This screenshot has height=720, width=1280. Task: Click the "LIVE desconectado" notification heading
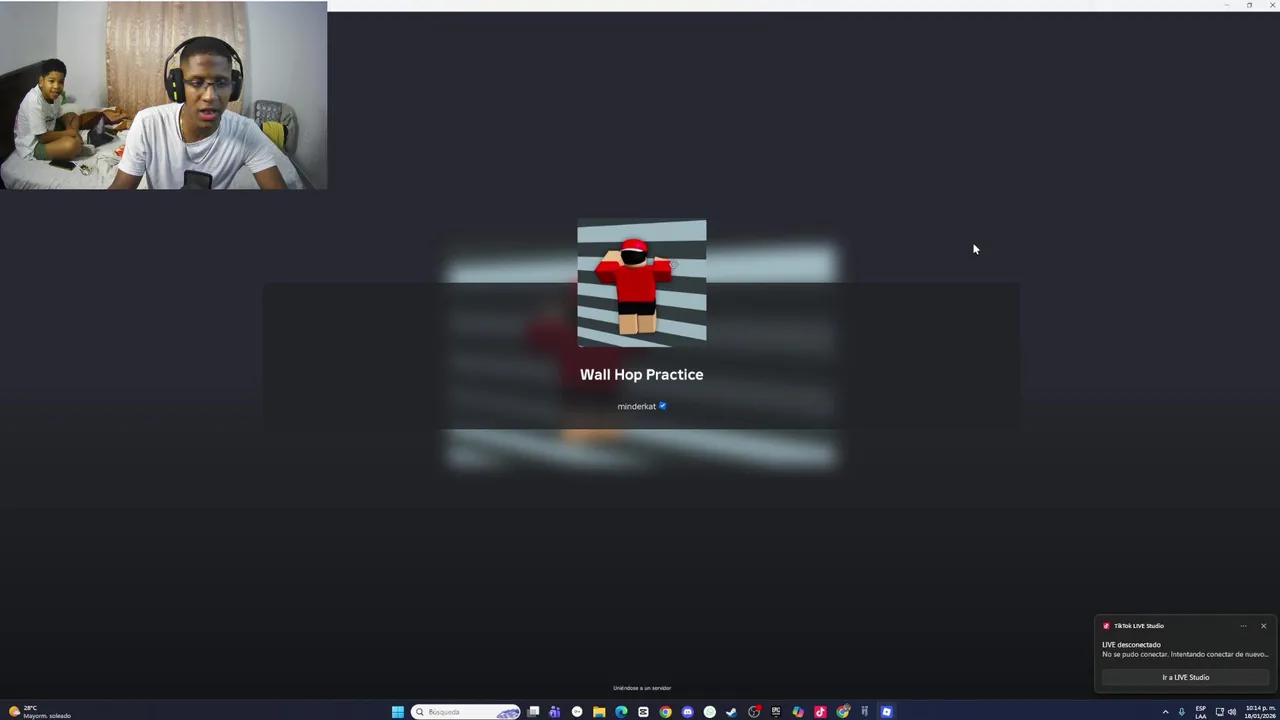tap(1131, 644)
